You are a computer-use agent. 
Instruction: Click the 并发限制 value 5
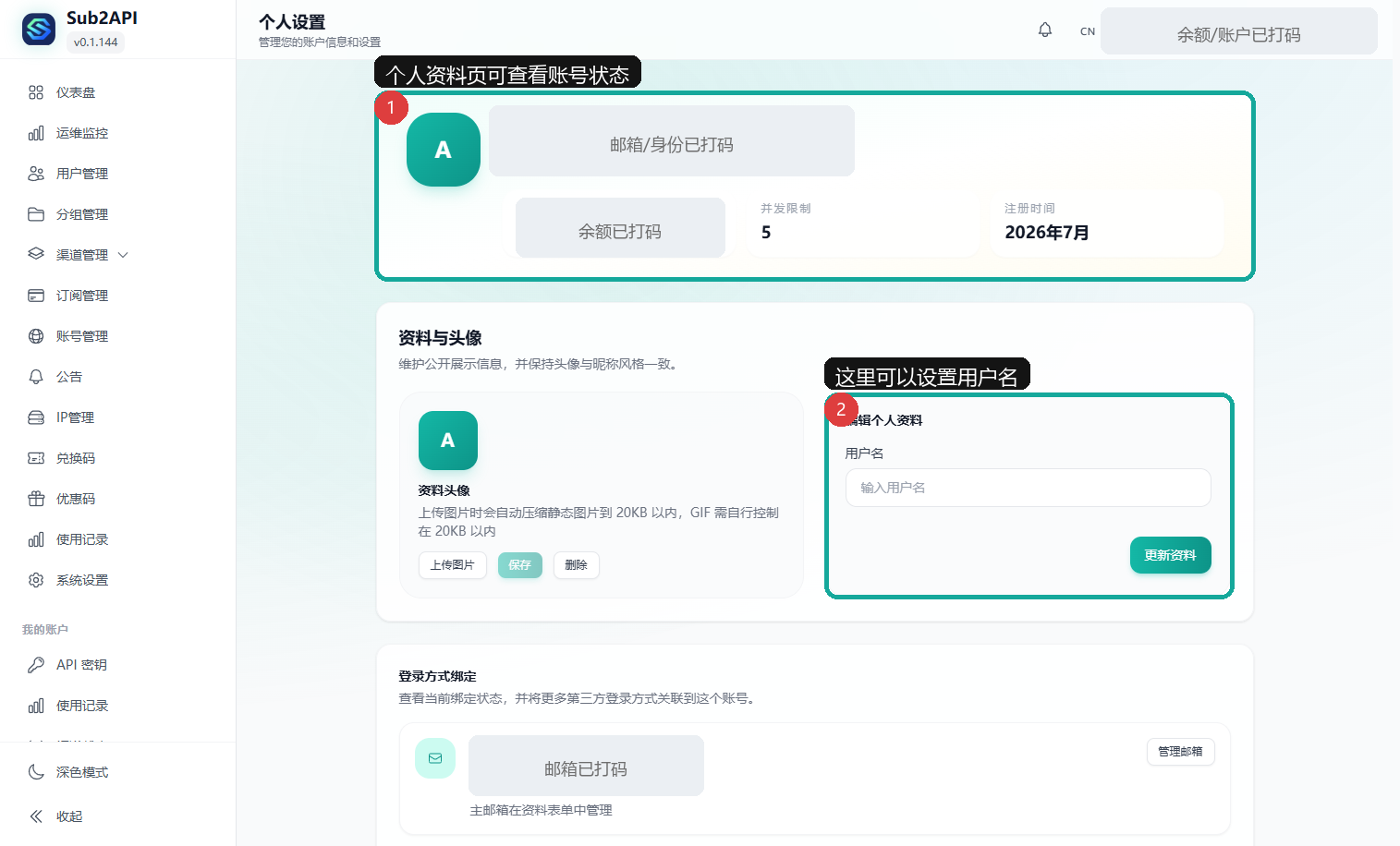(x=766, y=233)
